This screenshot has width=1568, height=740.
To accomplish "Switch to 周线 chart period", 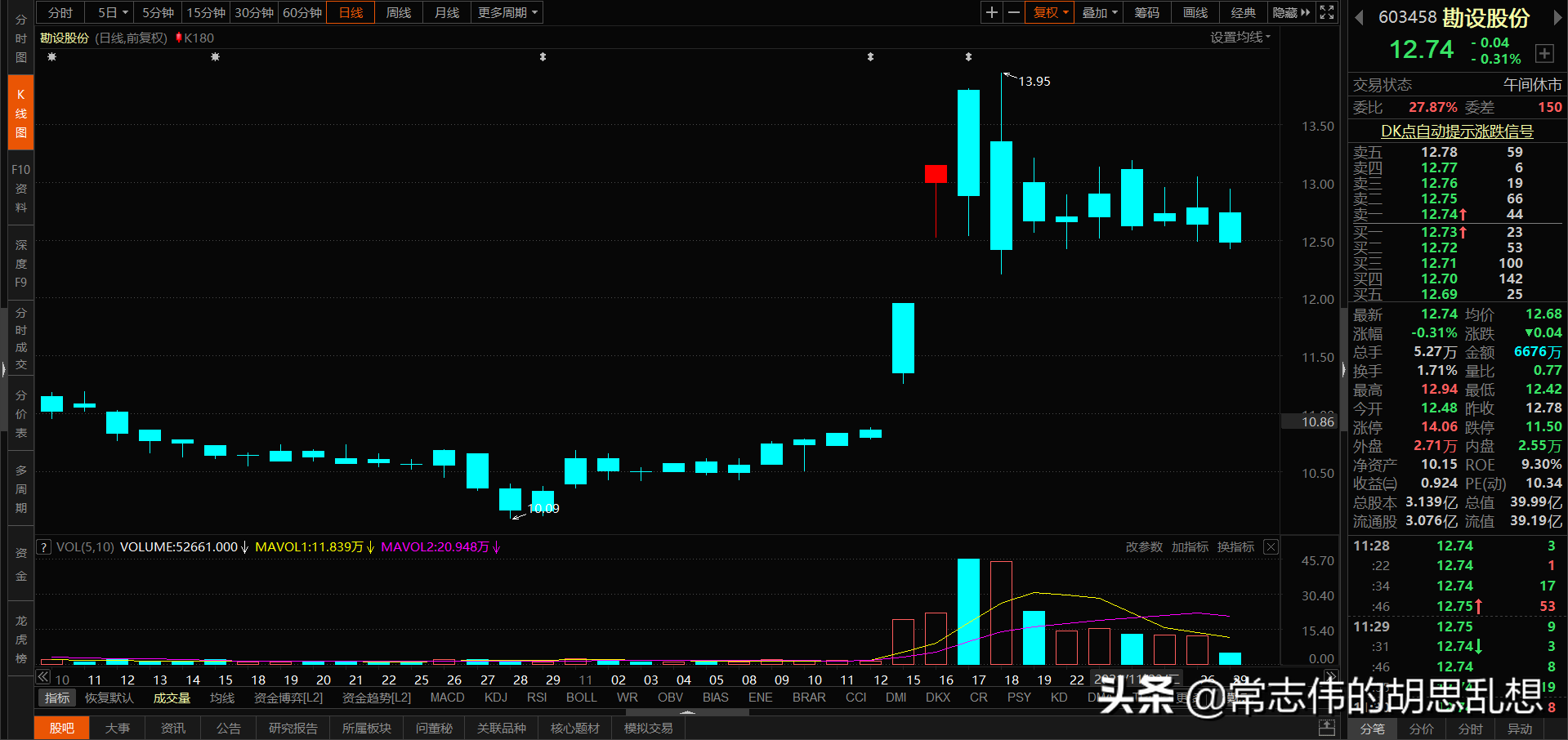I will click(399, 12).
